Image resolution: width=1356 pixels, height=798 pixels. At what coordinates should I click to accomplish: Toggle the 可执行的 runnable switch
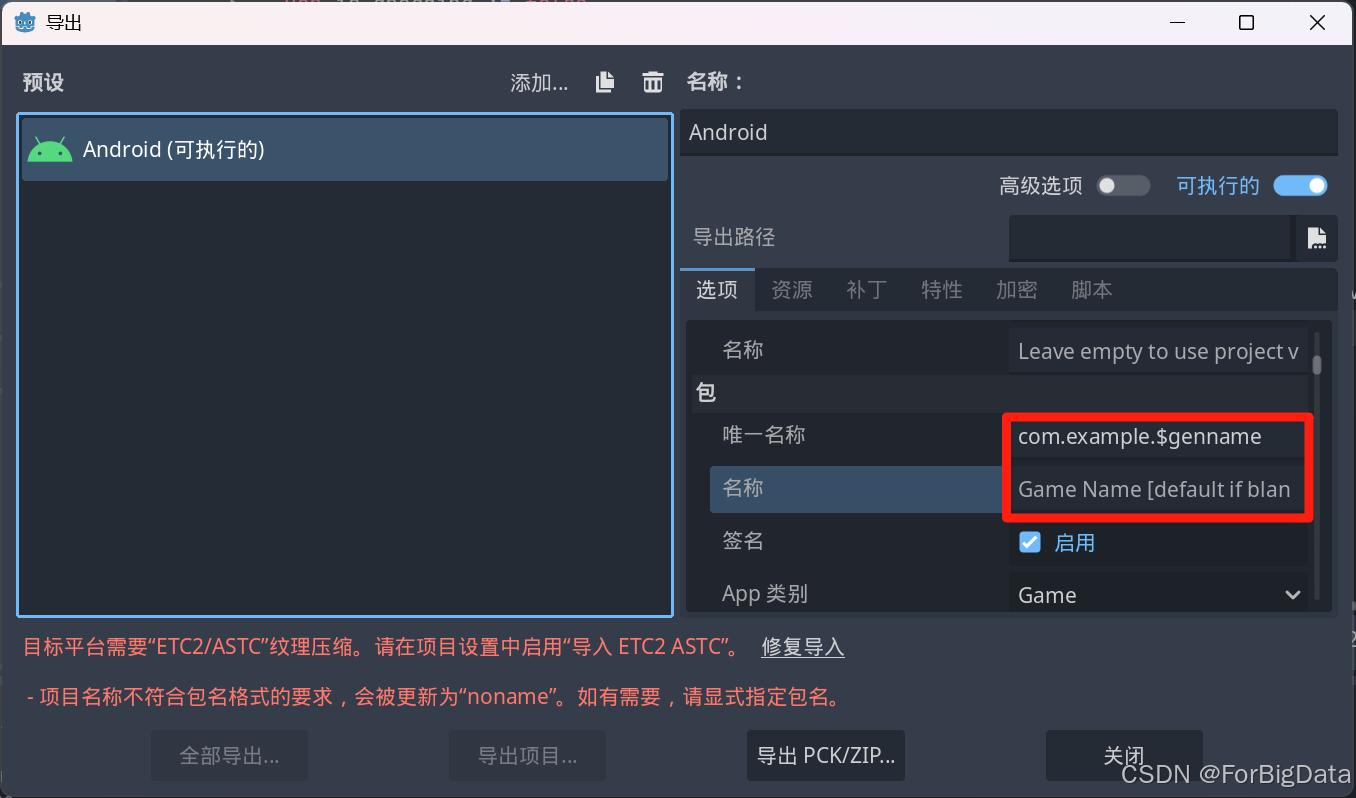[x=1300, y=186]
